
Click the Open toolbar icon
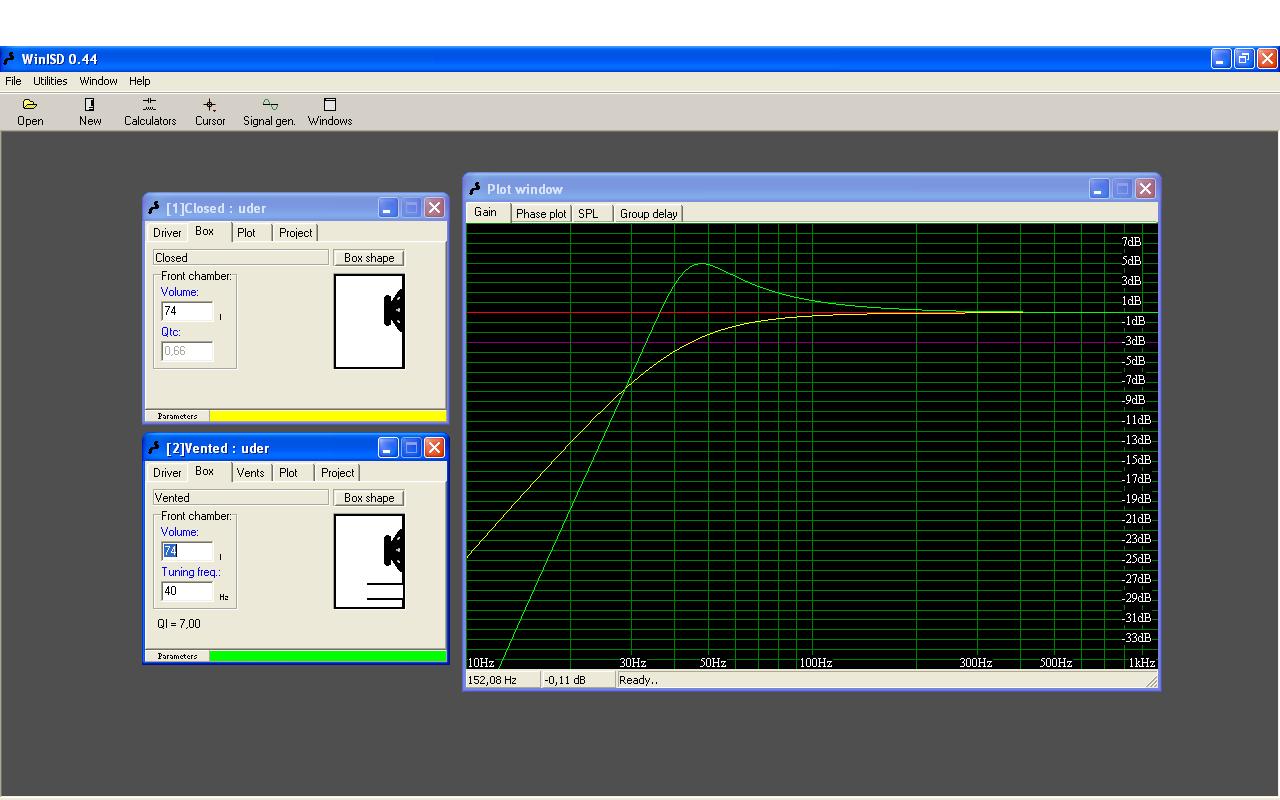coord(30,111)
